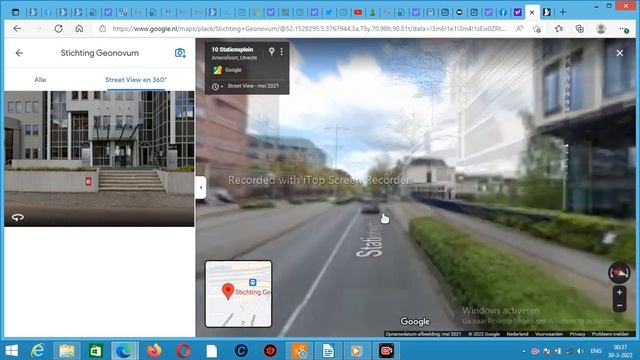Go to the browser home page
This screenshot has width=640, height=360.
(79, 29)
